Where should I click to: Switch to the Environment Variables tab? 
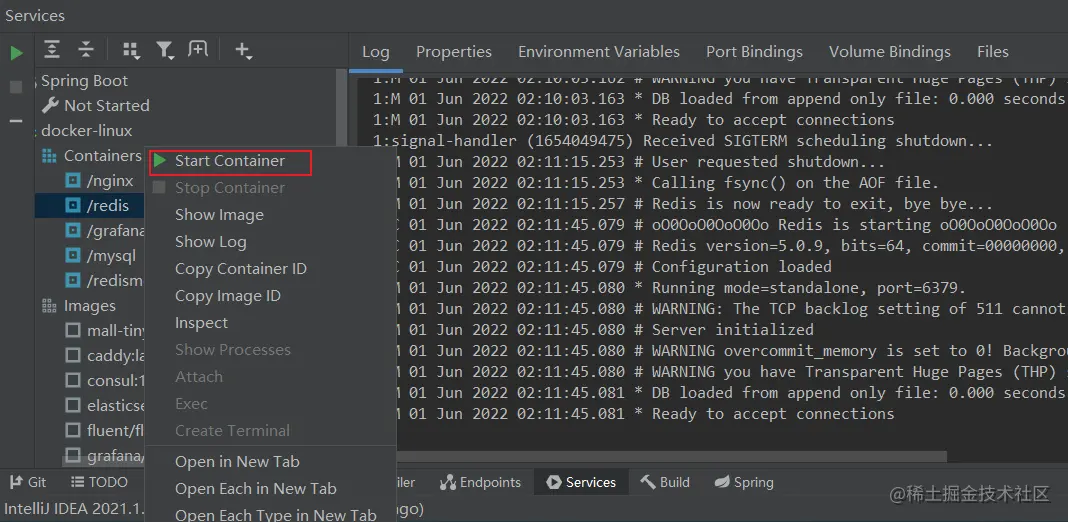tap(599, 52)
